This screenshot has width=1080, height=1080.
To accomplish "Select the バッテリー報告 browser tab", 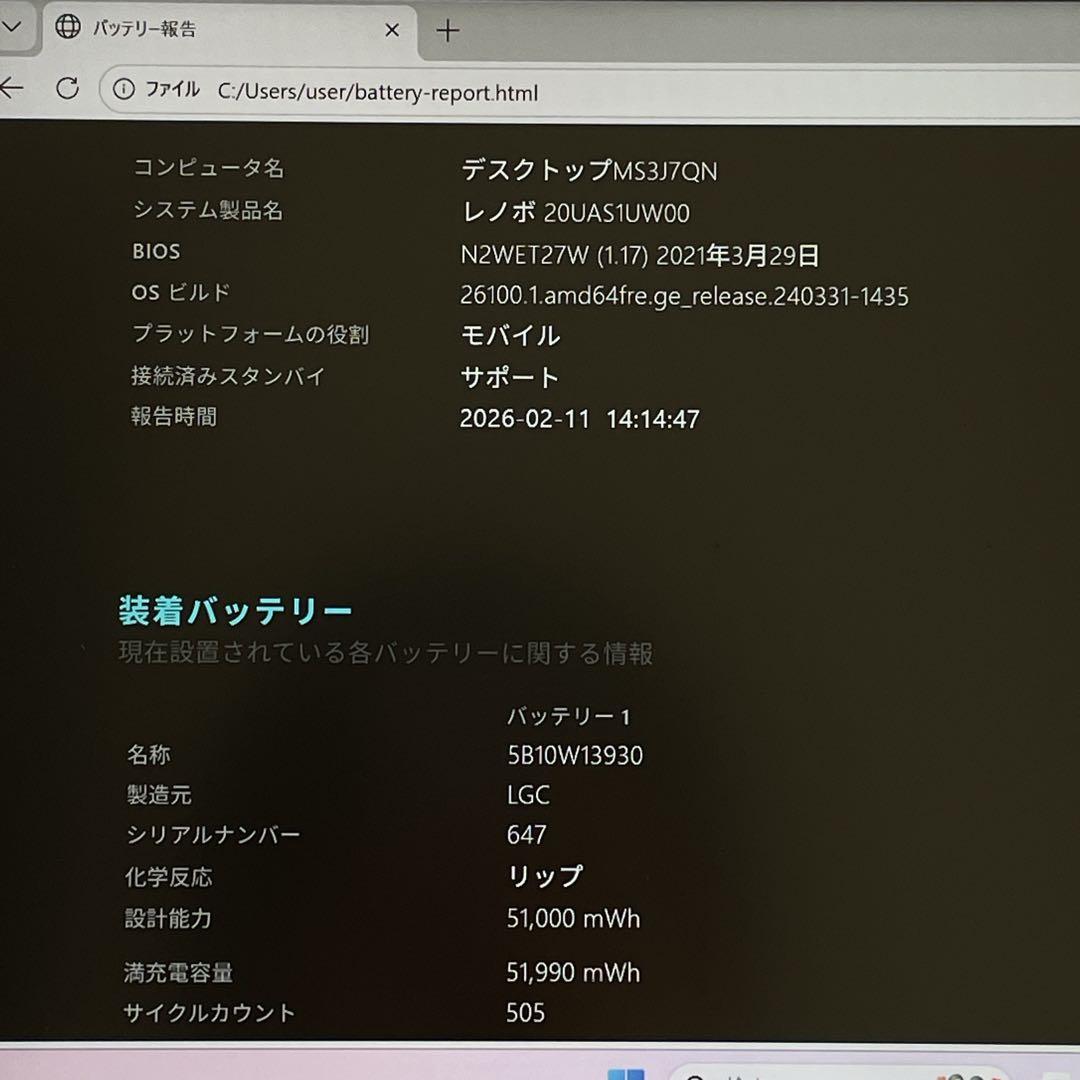I will point(200,30).
